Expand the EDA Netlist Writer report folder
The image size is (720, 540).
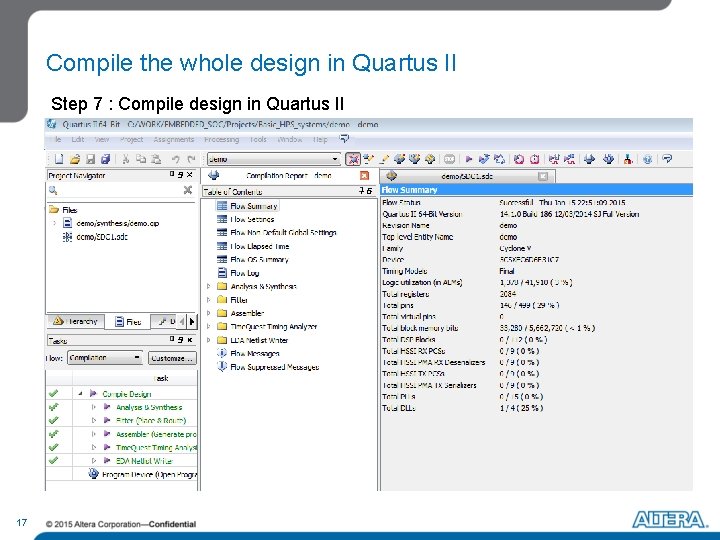tap(208, 340)
